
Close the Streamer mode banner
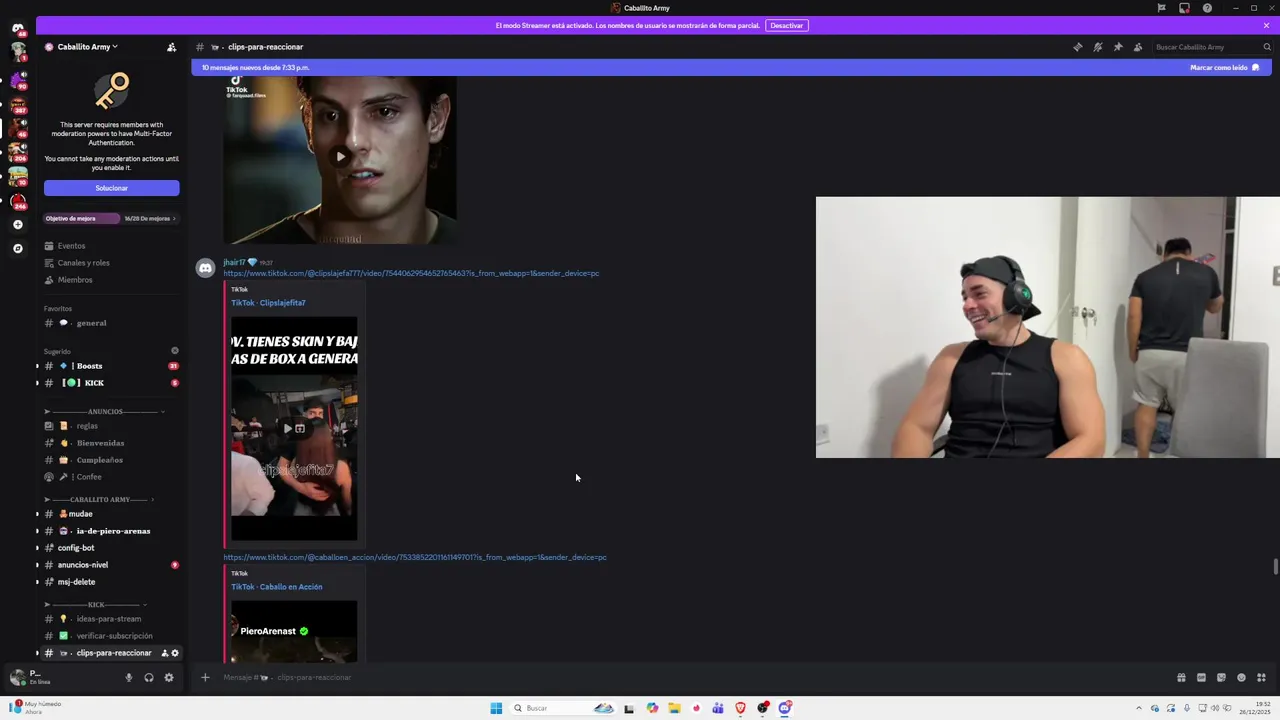(1266, 25)
